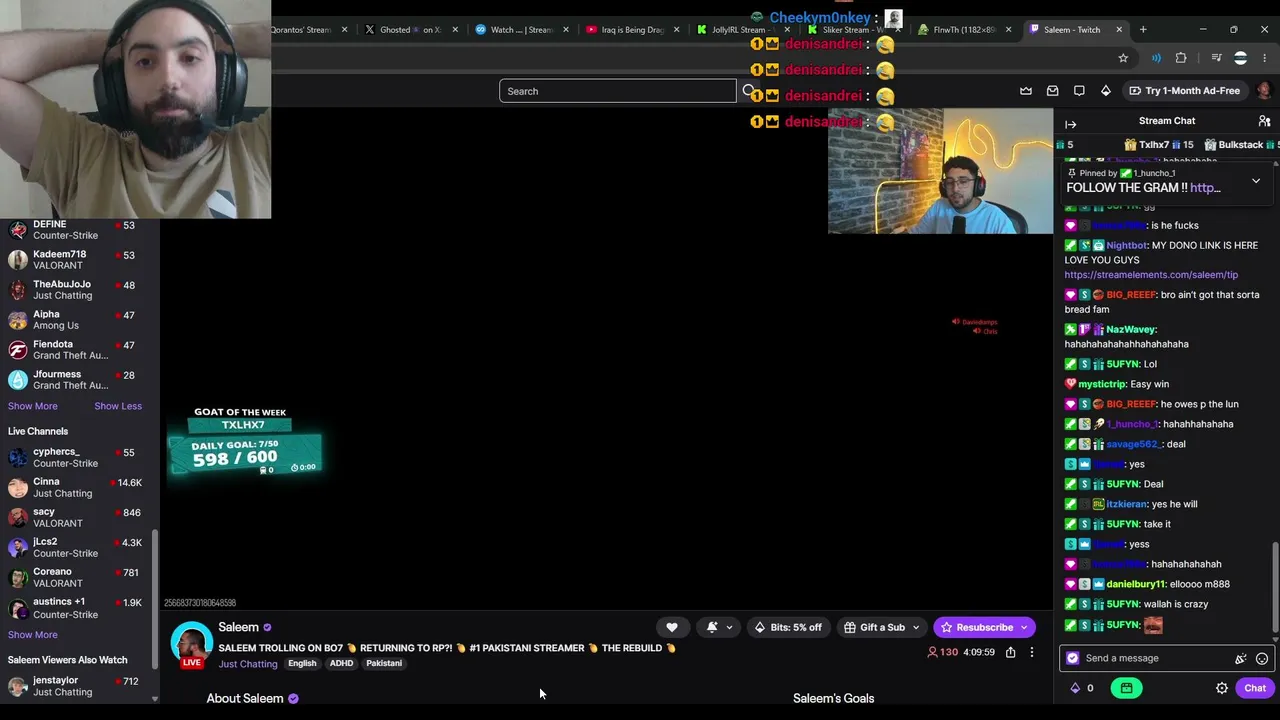Switch to the FlnwTh image tab
This screenshot has width=1280, height=720.
coord(964,30)
